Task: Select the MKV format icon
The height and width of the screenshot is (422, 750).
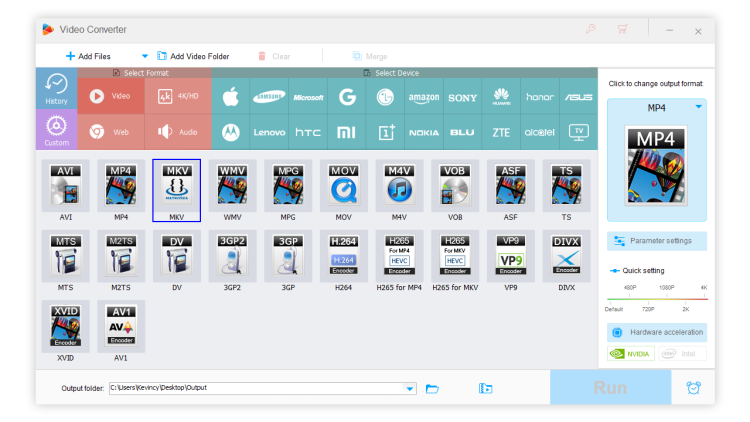Action: [177, 187]
